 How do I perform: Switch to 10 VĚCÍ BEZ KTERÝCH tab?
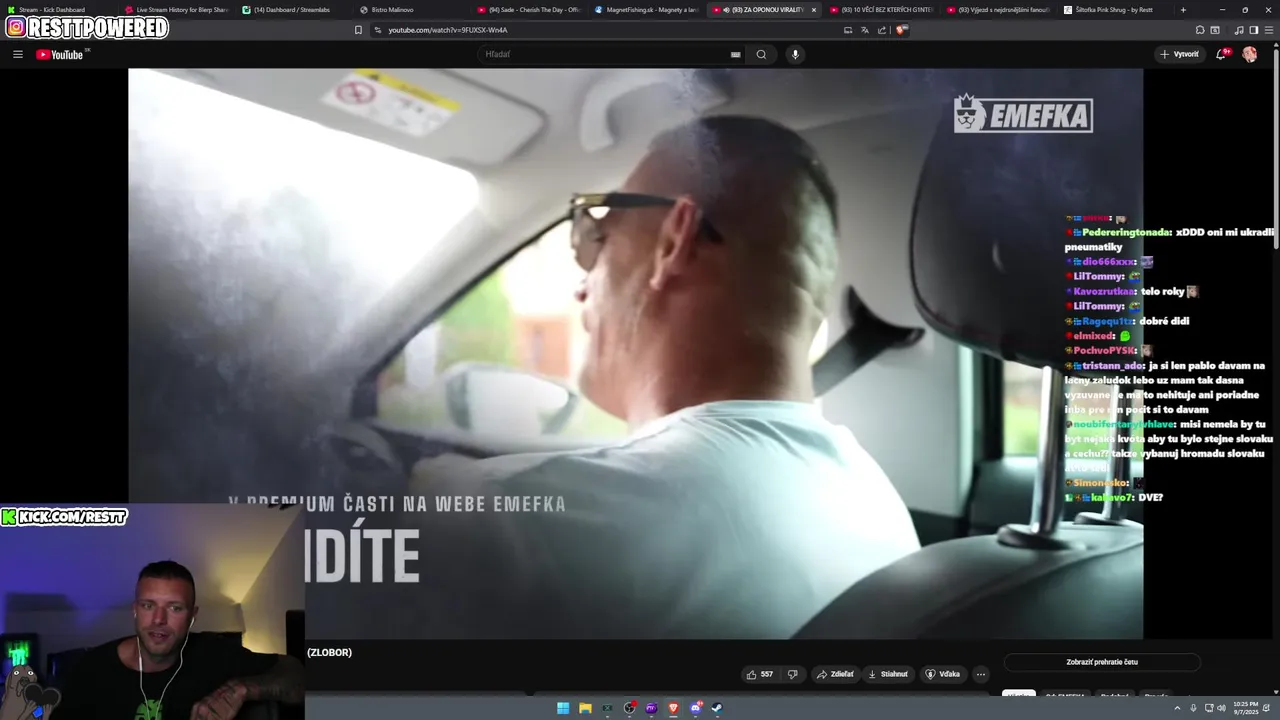(881, 9)
